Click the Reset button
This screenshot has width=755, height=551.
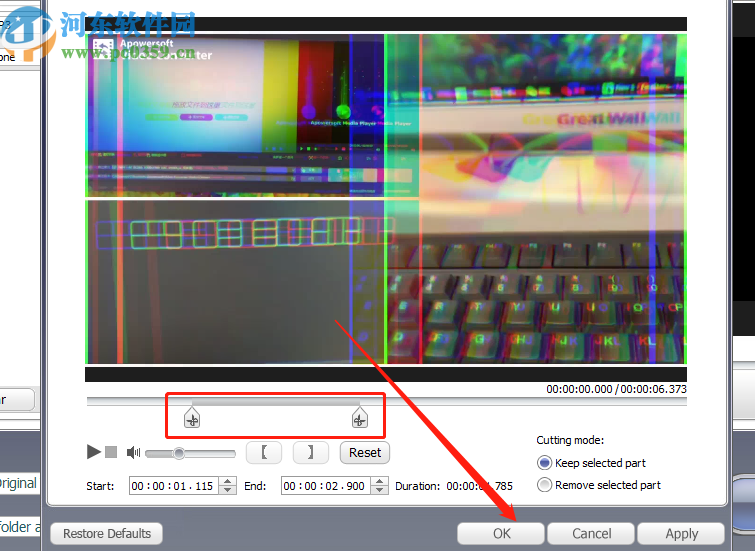[364, 452]
